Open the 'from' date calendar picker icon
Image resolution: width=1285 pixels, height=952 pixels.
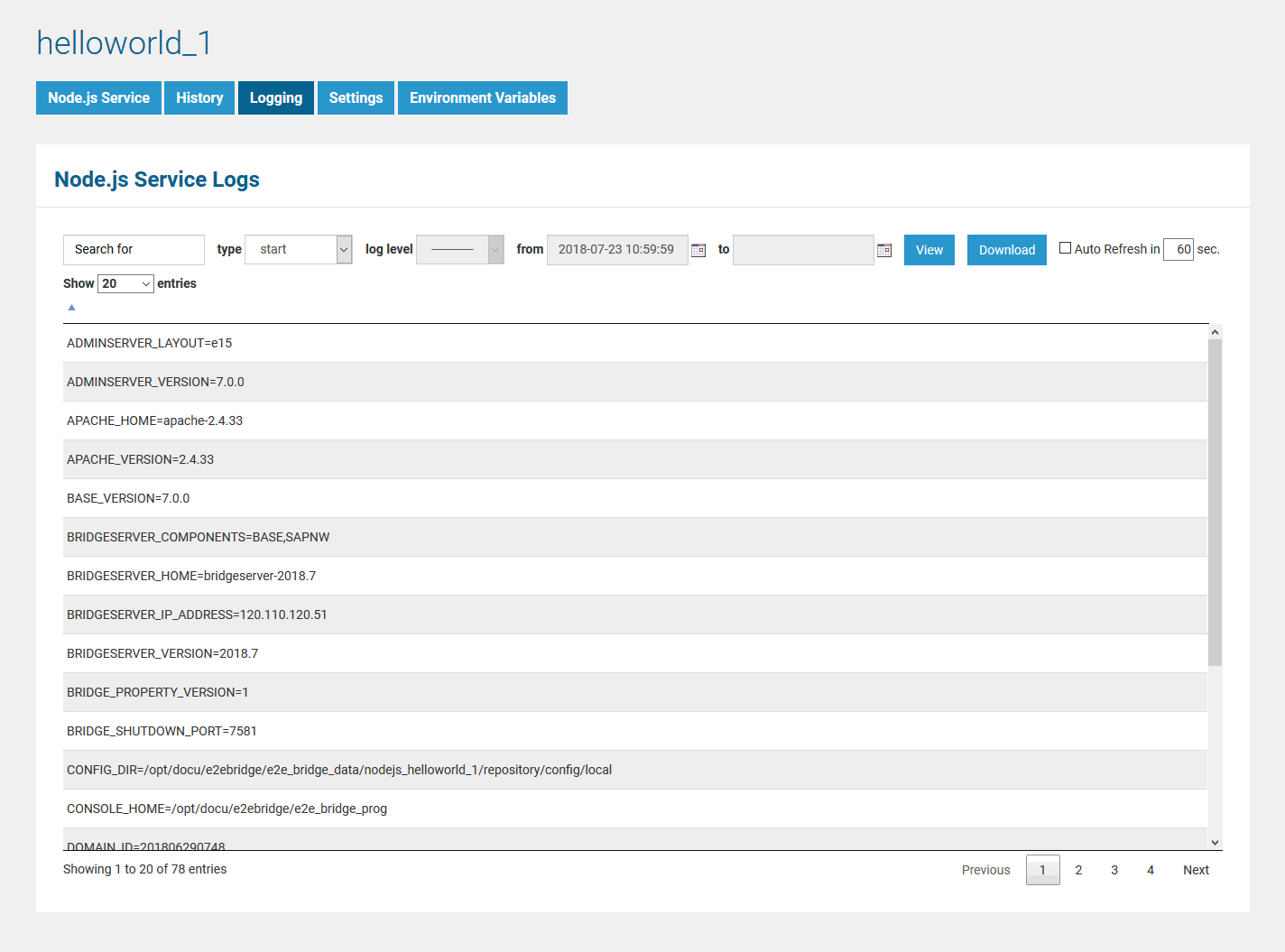698,250
